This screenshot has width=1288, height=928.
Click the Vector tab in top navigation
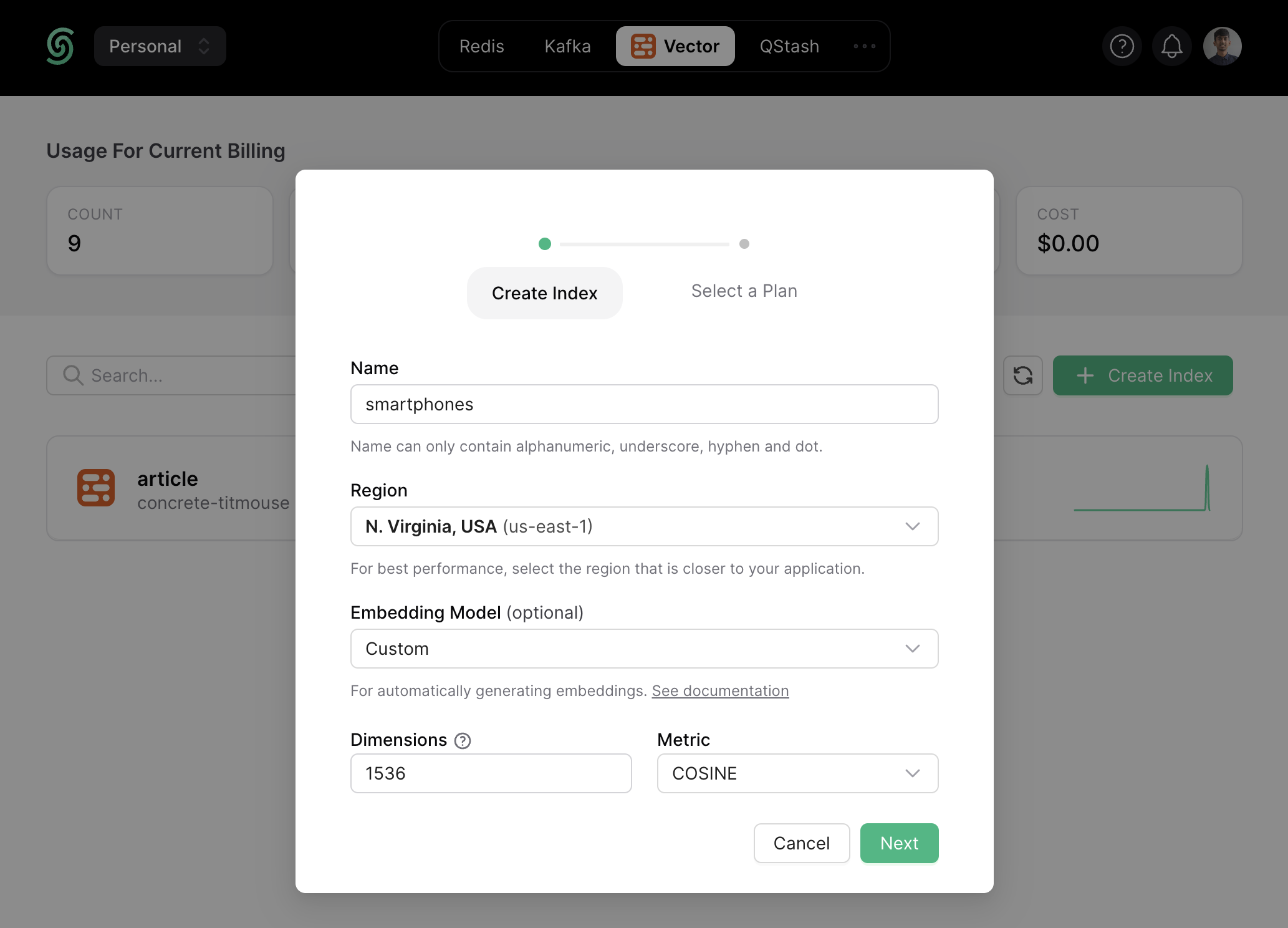click(x=674, y=45)
